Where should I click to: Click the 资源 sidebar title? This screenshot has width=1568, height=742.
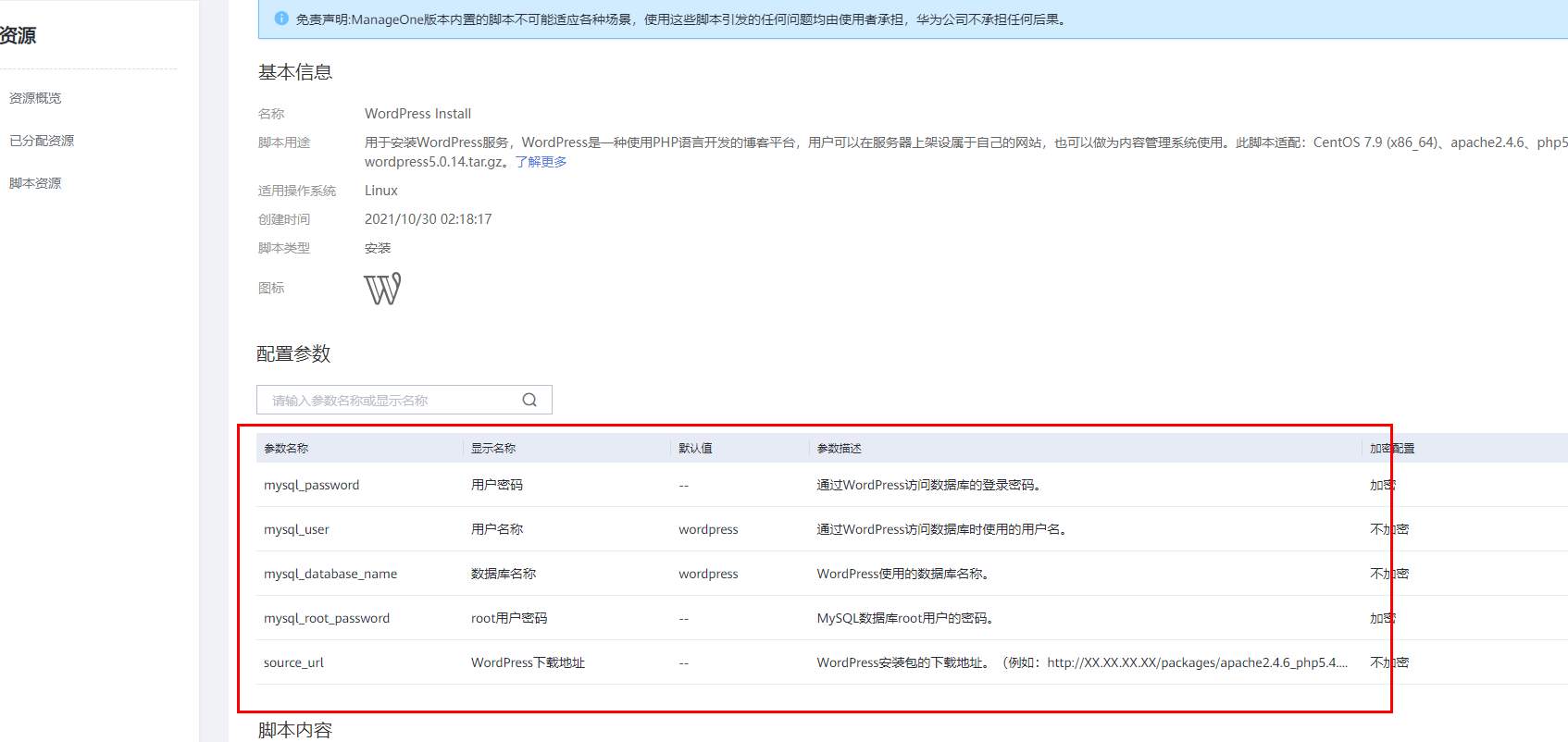click(18, 35)
